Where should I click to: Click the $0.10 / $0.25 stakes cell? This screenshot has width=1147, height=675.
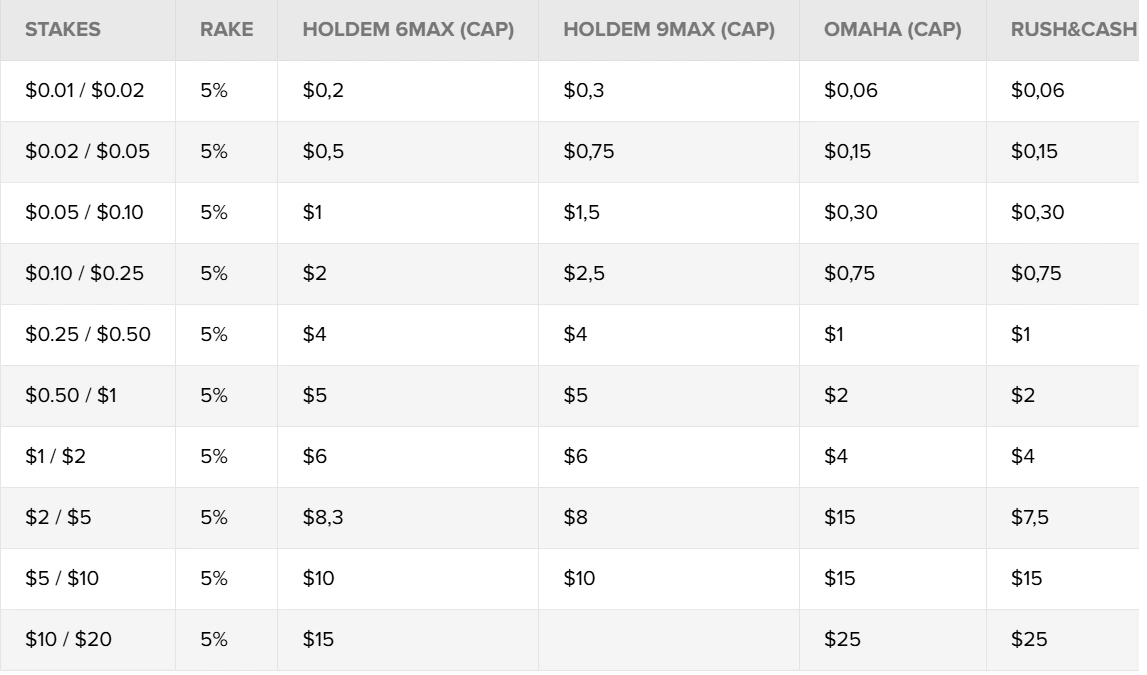click(x=85, y=274)
